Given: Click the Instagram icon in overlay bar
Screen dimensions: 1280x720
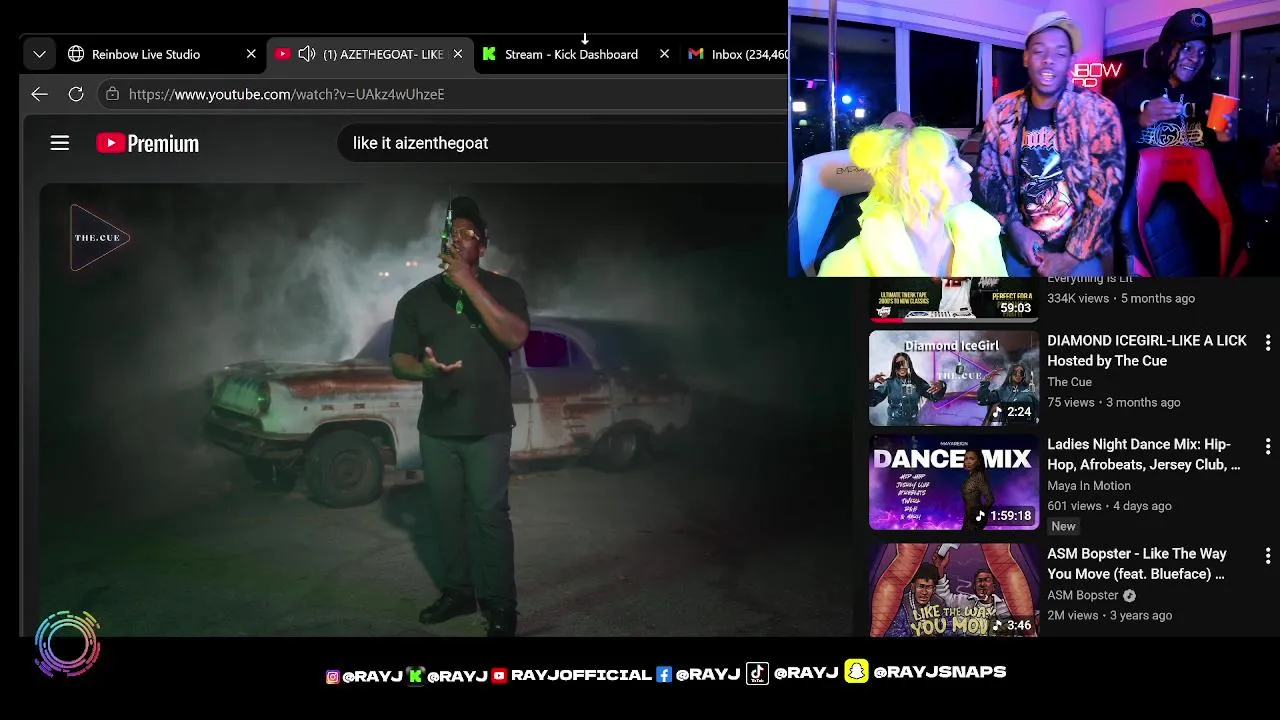Looking at the screenshot, I should (332, 677).
